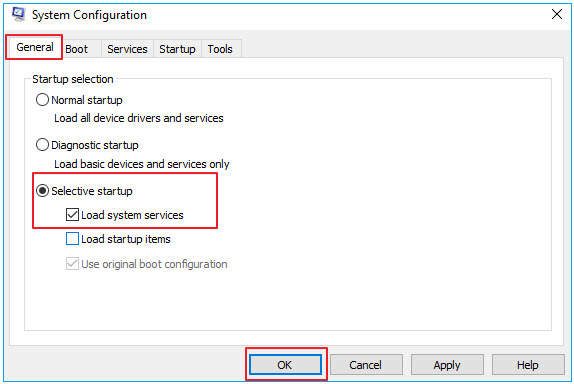
Task: Click the Cancel button
Action: click(x=366, y=365)
